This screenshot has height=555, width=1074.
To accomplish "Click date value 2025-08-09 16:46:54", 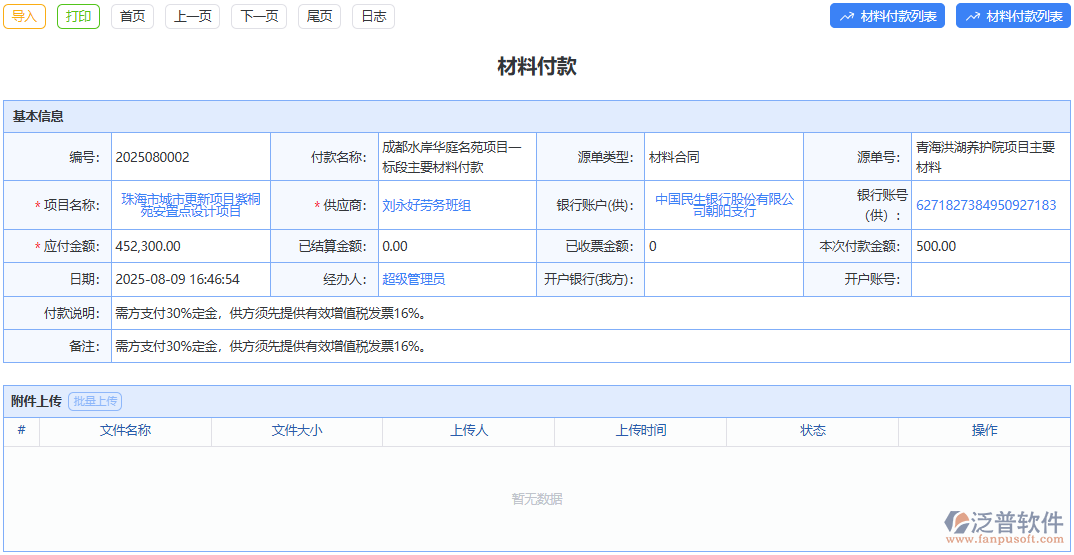I will tap(177, 279).
